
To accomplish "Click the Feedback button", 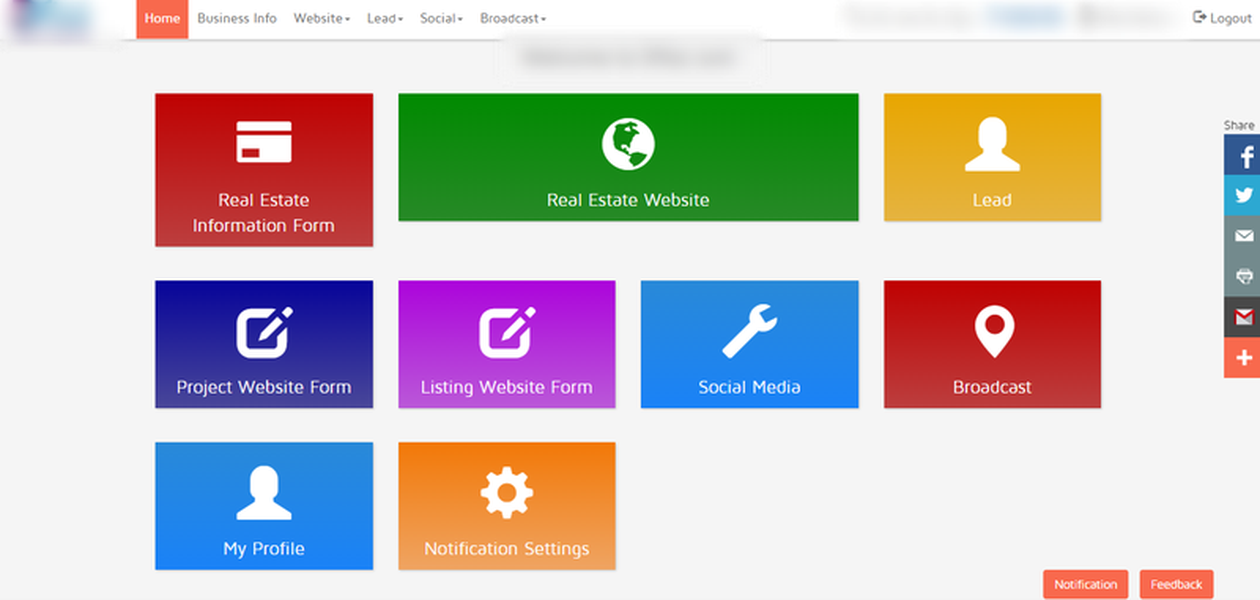I will coord(1177,584).
